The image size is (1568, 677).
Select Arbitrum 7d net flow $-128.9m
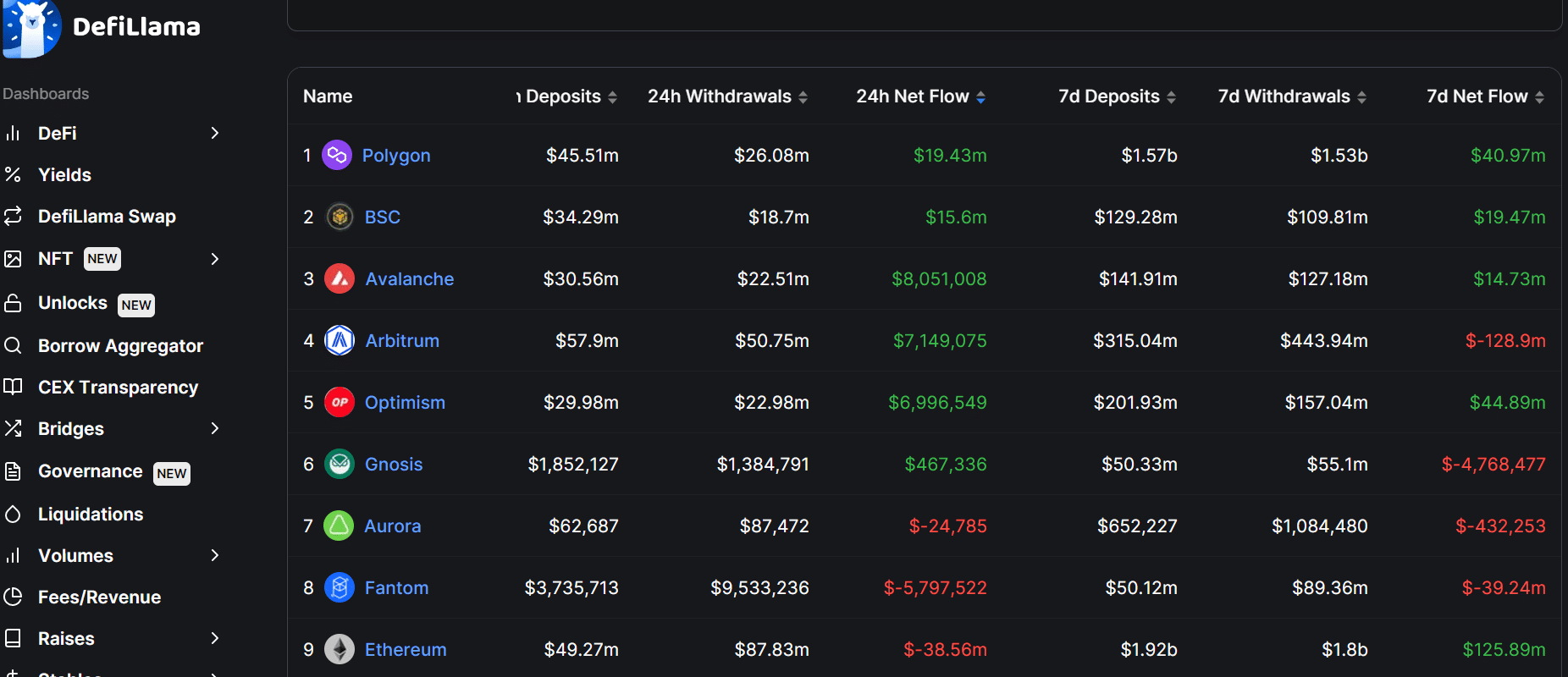click(1505, 340)
